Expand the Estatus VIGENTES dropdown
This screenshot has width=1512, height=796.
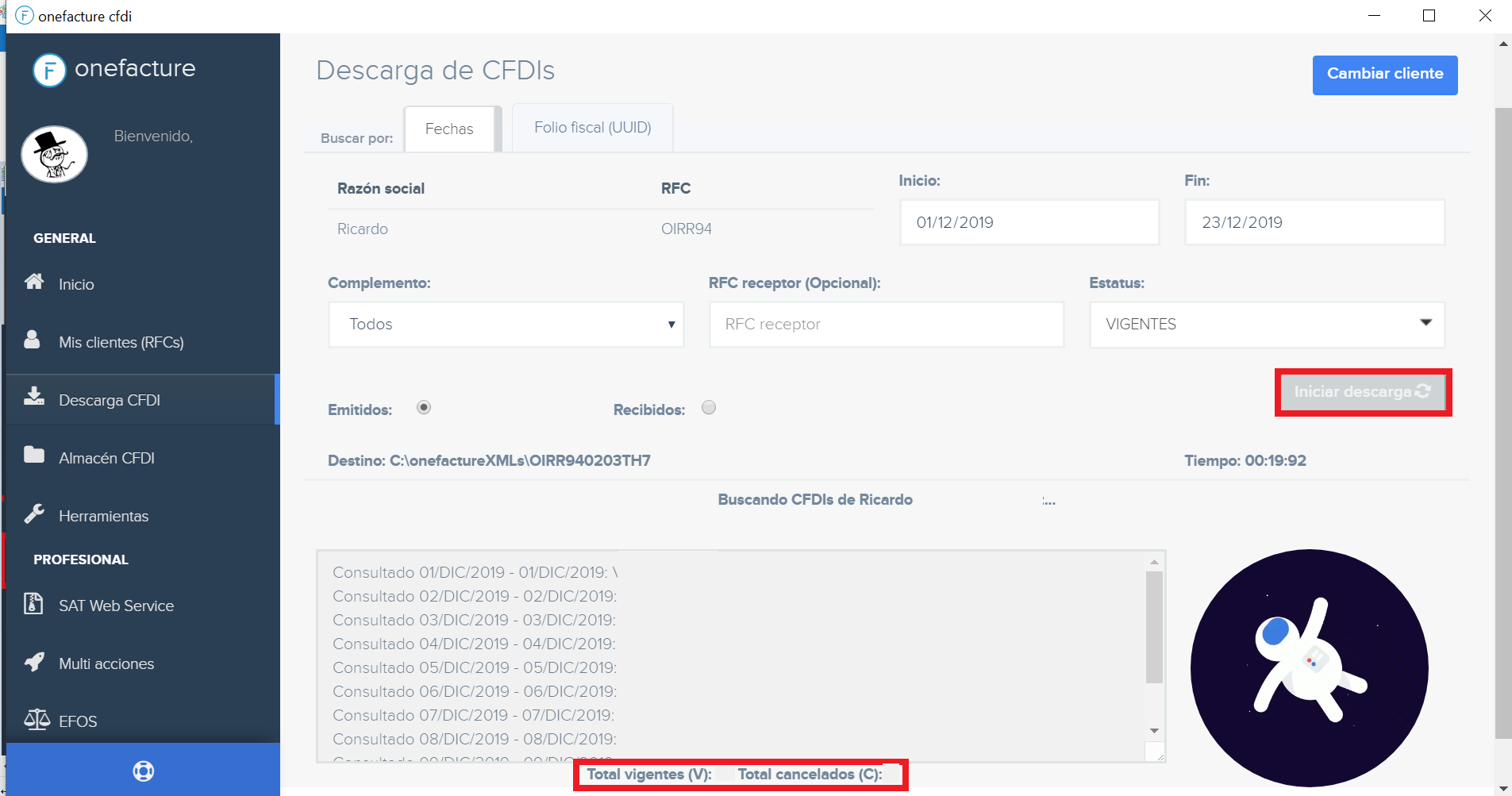(1266, 324)
